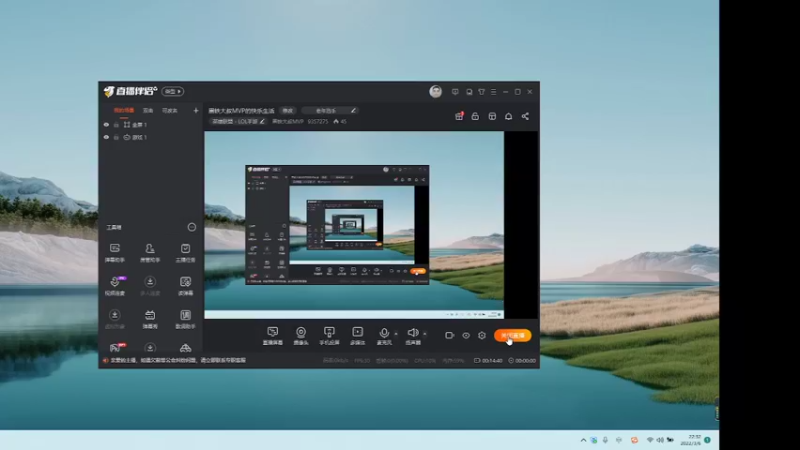Open the layout panel icon beside the lock

tap(492, 116)
